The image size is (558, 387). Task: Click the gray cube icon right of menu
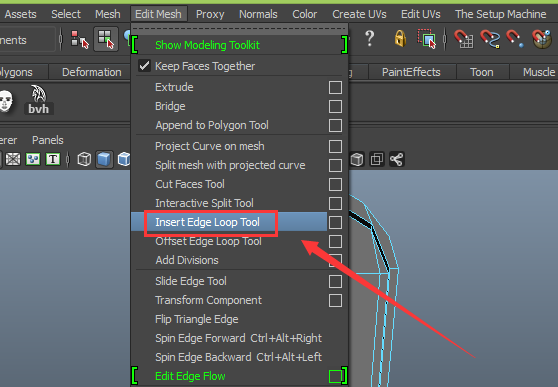pyautogui.click(x=357, y=159)
